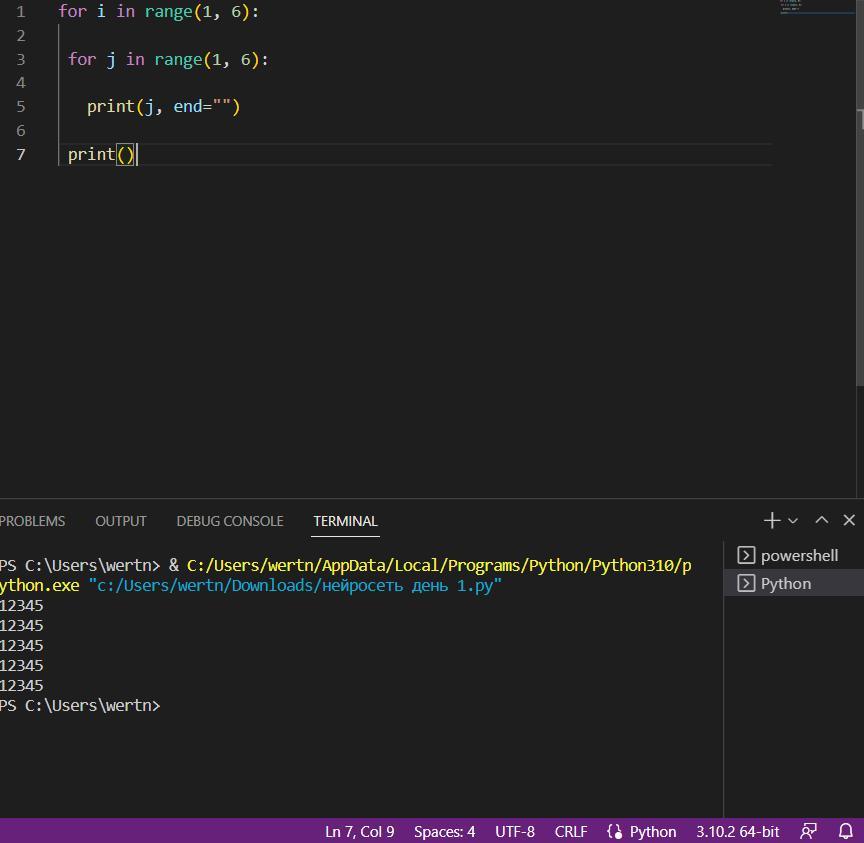This screenshot has height=843, width=864.
Task: Click the New Terminal plus icon
Action: (771, 520)
